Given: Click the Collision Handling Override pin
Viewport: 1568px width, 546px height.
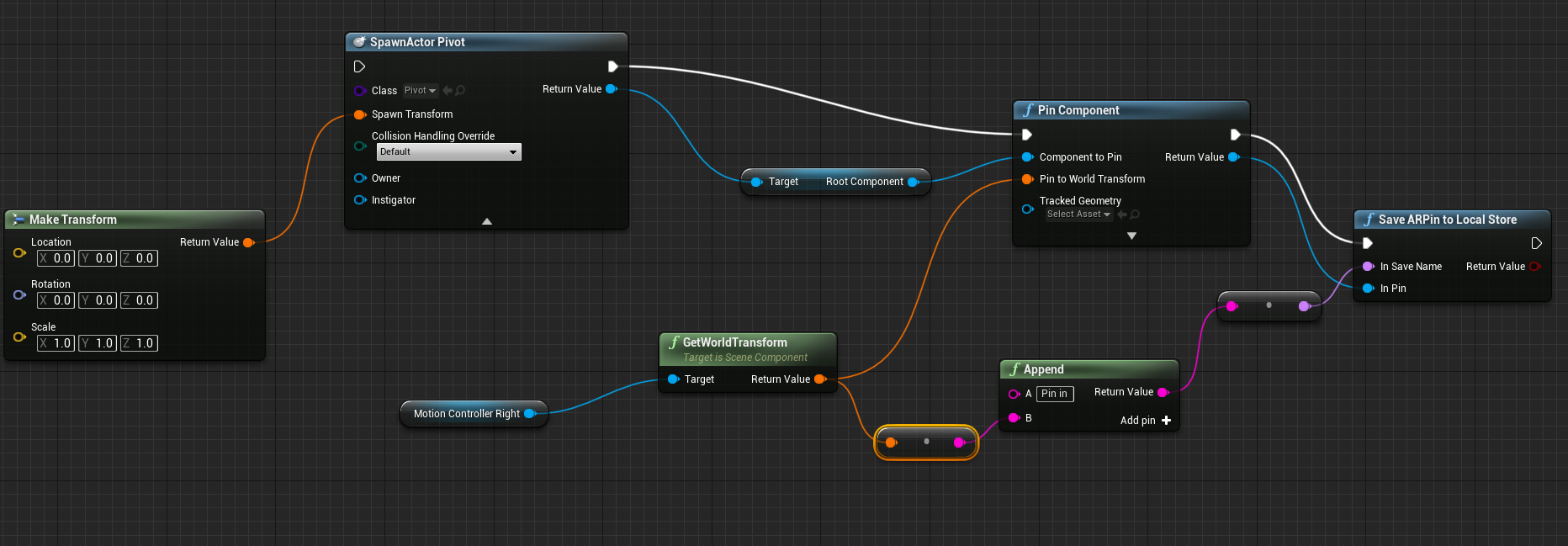Looking at the screenshot, I should (x=360, y=146).
